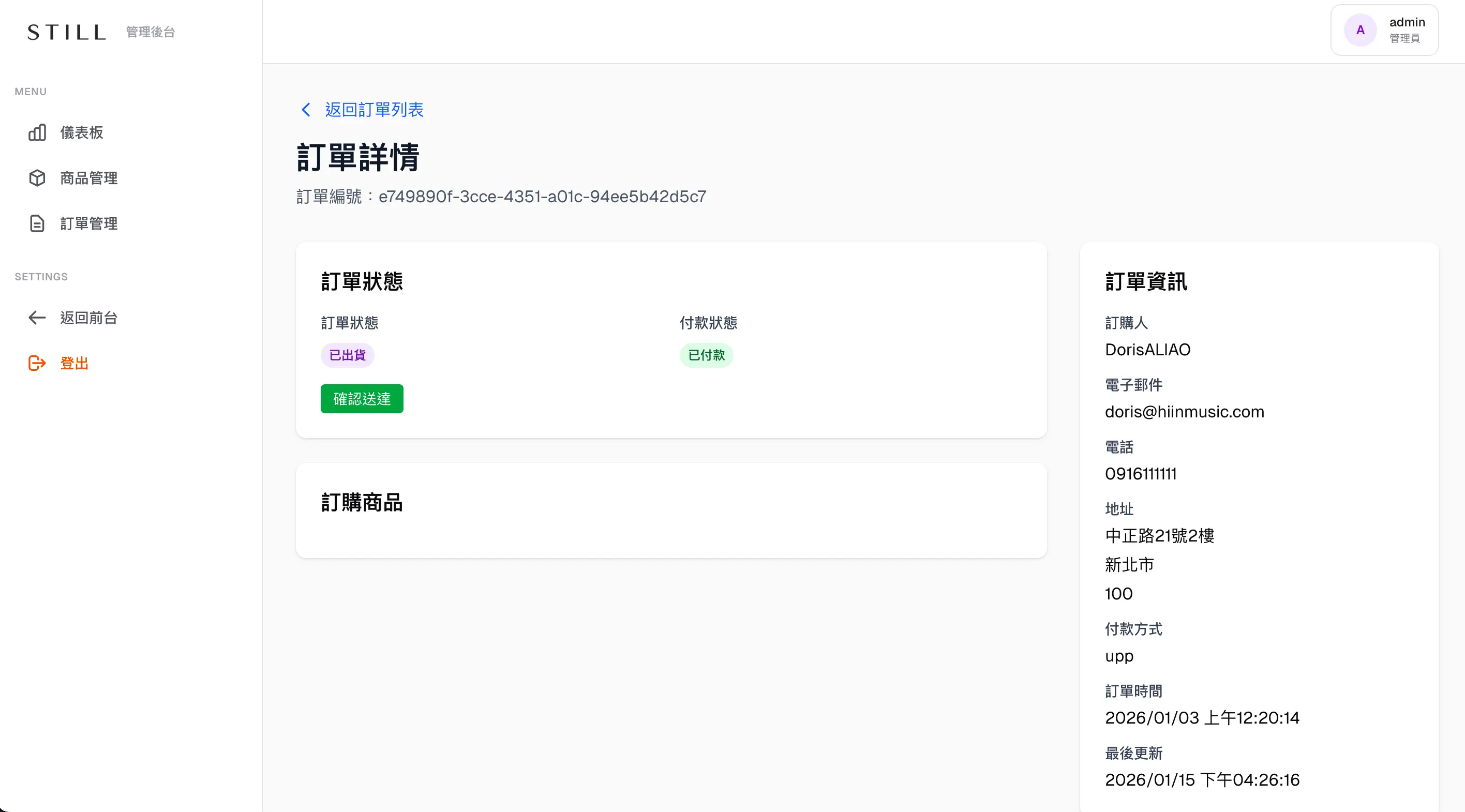The height and width of the screenshot is (812, 1465).
Task: Select the dashboard (儀表板) bar chart icon
Action: tap(37, 132)
